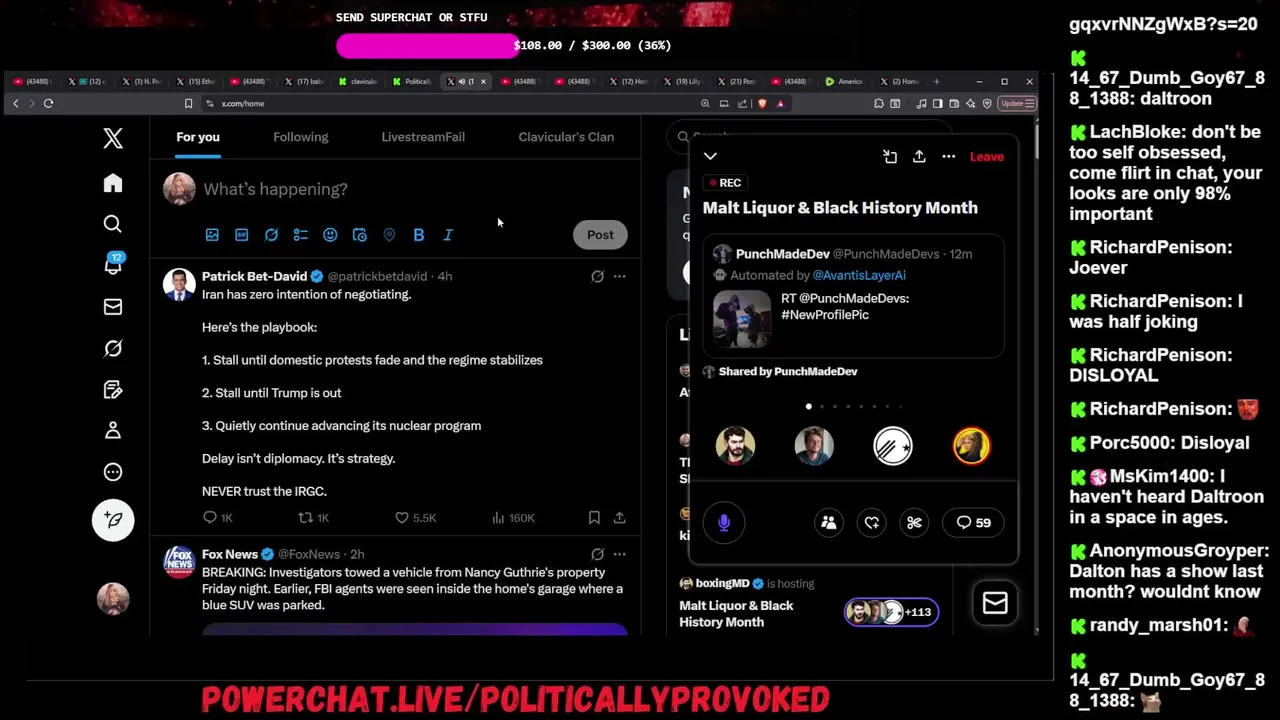Open your account avatar in sidebar
Viewport: 1280px width, 720px height.
[x=113, y=598]
